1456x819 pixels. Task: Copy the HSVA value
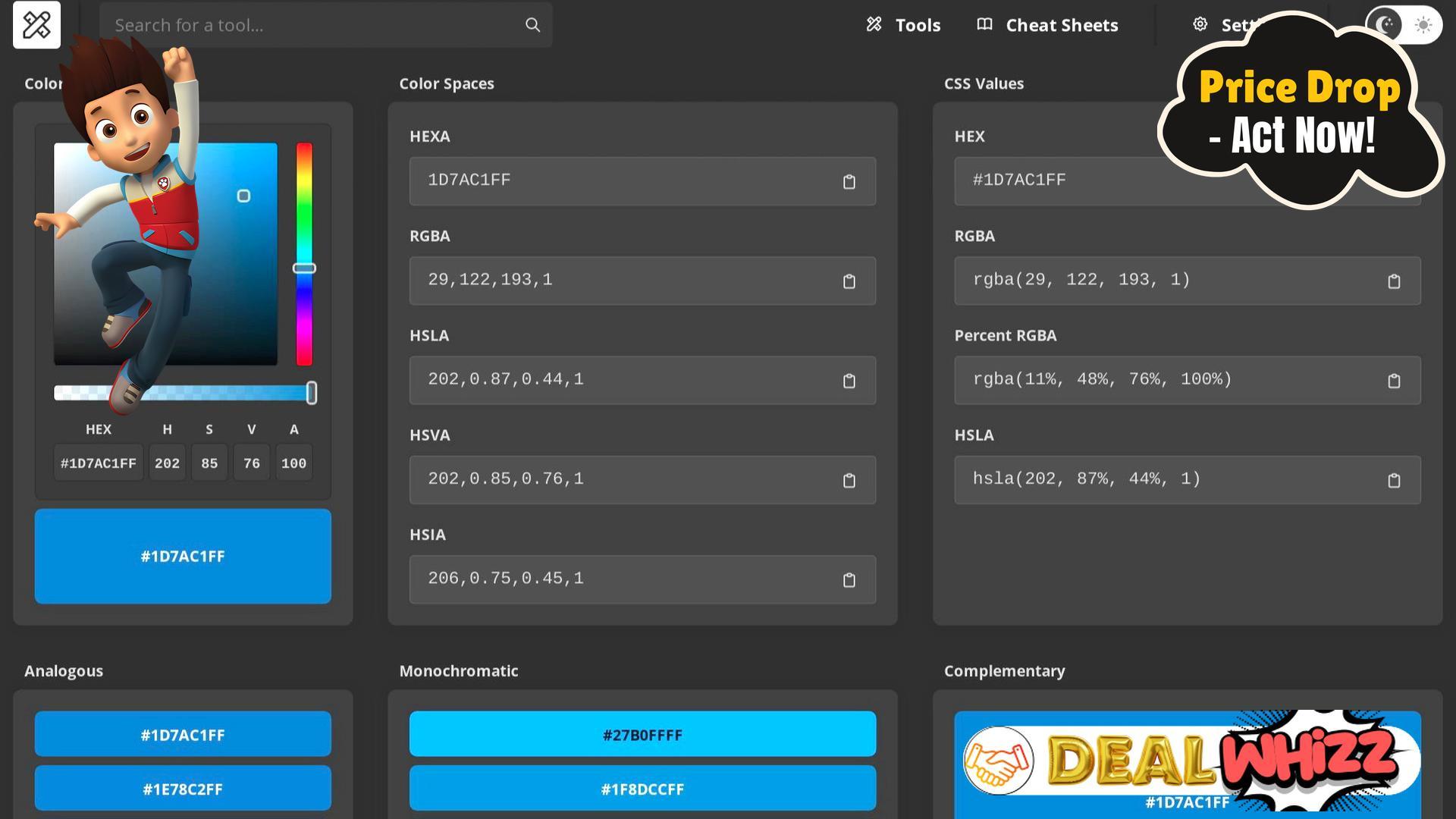point(849,481)
